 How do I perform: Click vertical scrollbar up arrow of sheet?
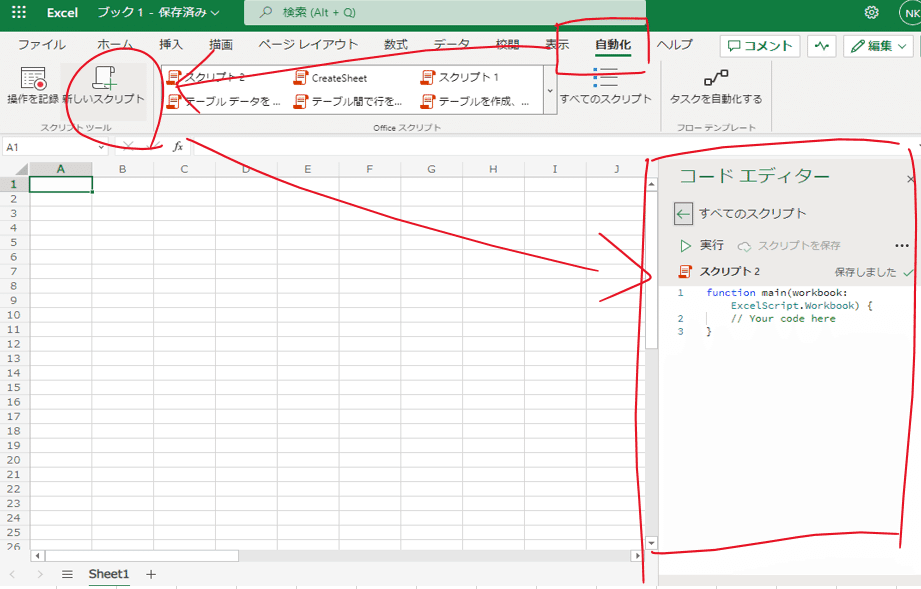click(x=651, y=184)
